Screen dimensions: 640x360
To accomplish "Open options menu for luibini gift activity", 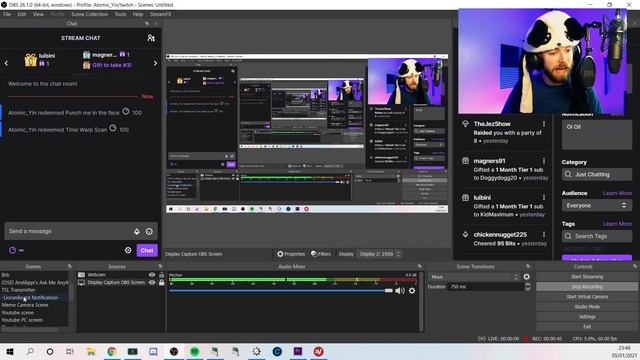I will 544,198.
